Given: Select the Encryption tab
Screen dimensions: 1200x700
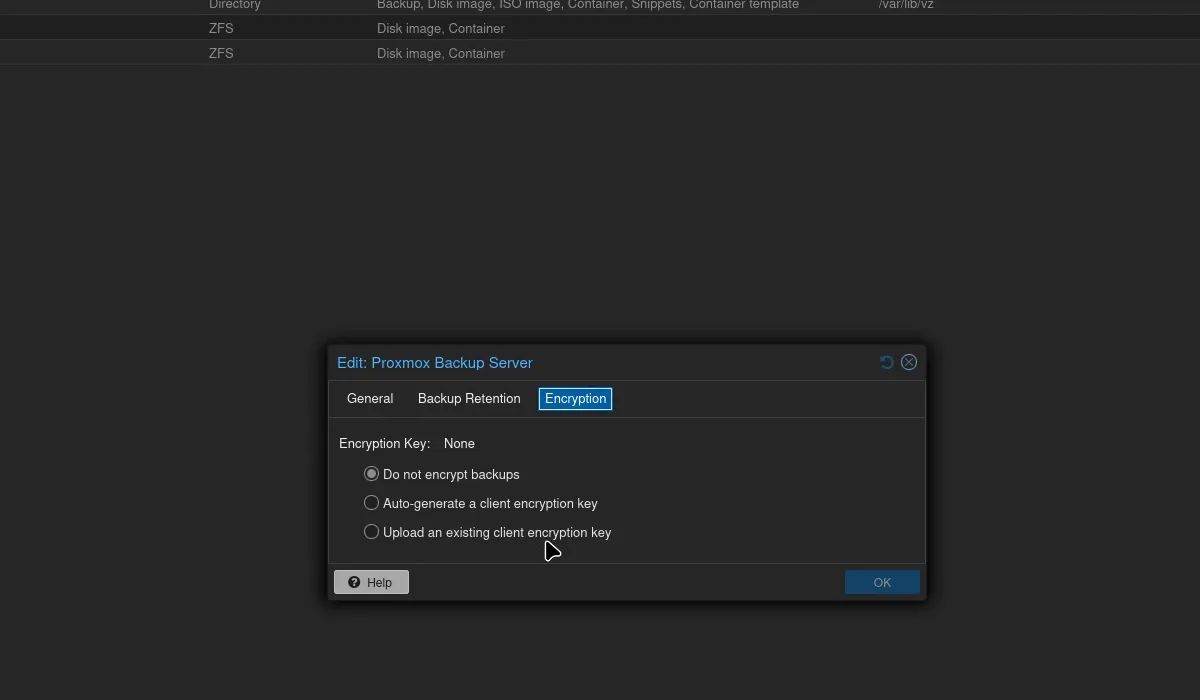Looking at the screenshot, I should [x=575, y=398].
